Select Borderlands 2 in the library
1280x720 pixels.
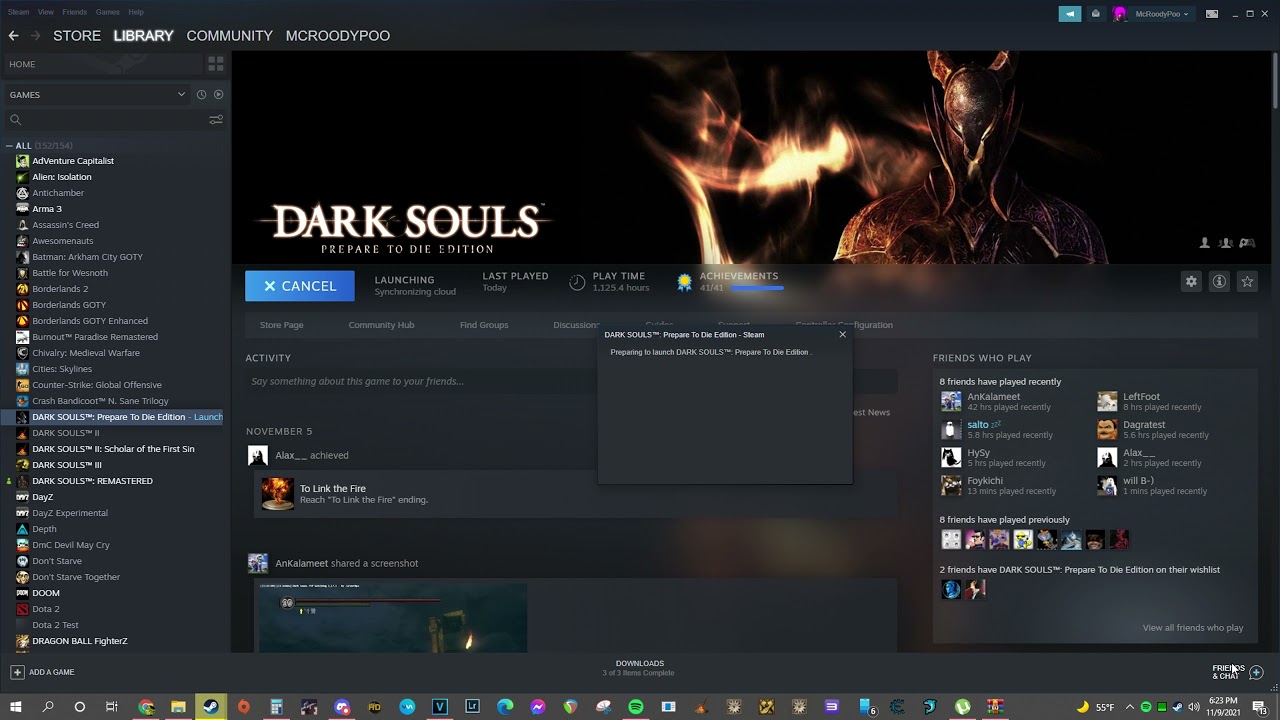click(60, 289)
